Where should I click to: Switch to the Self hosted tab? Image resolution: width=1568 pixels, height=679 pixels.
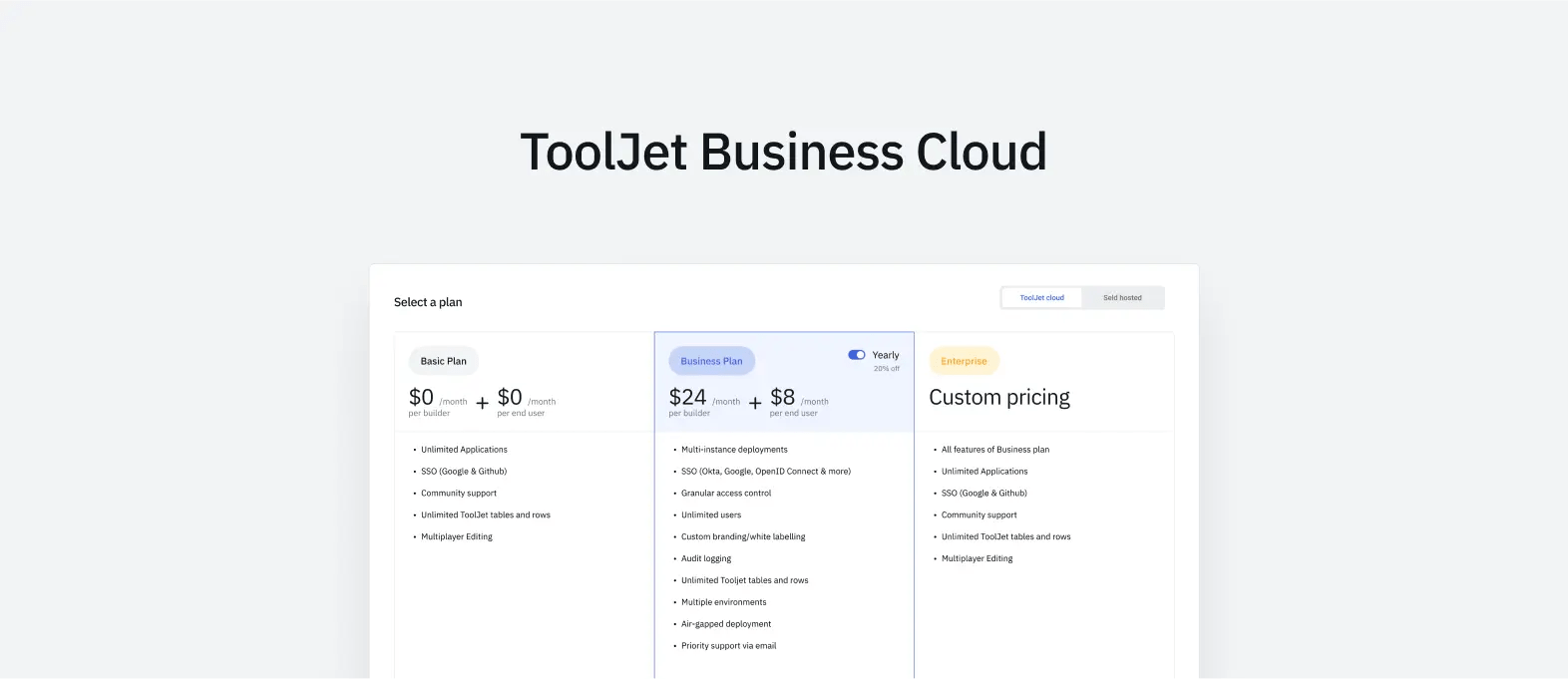[1122, 298]
